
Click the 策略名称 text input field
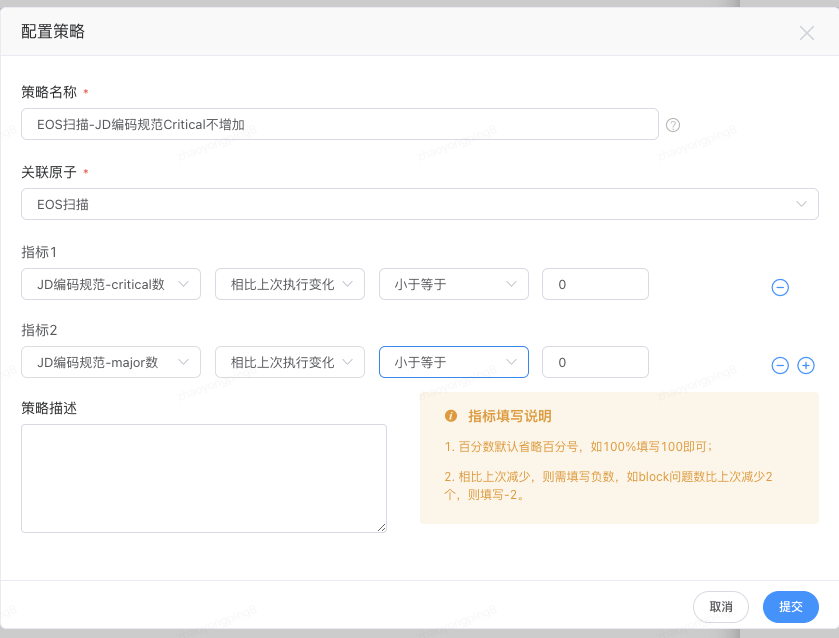[339, 124]
